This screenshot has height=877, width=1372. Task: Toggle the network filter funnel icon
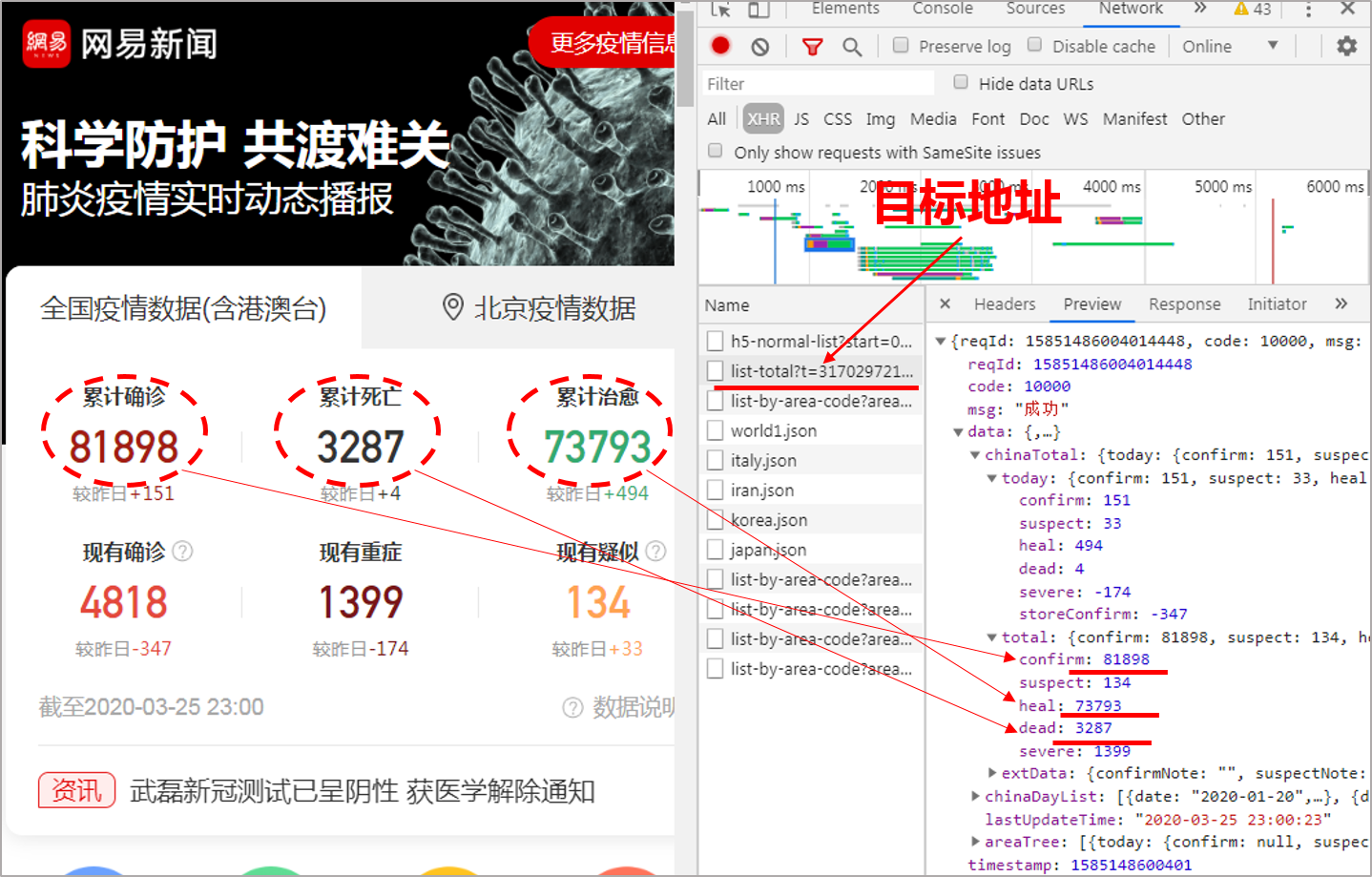point(812,47)
